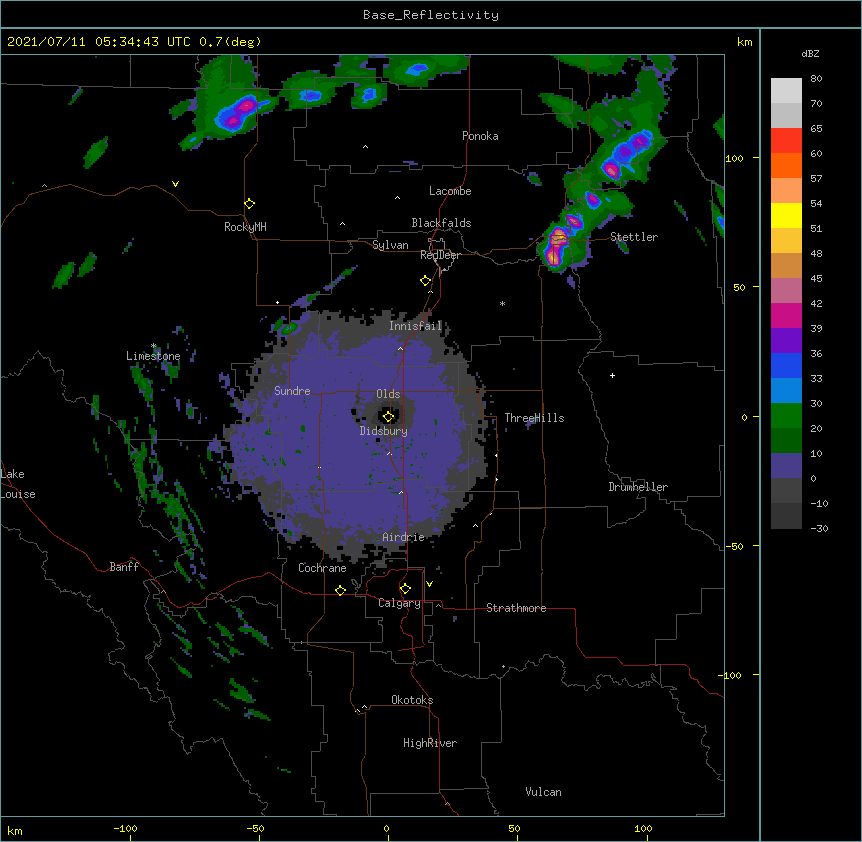Select the Airdrie label
Screen dimensions: 862x842
(404, 537)
